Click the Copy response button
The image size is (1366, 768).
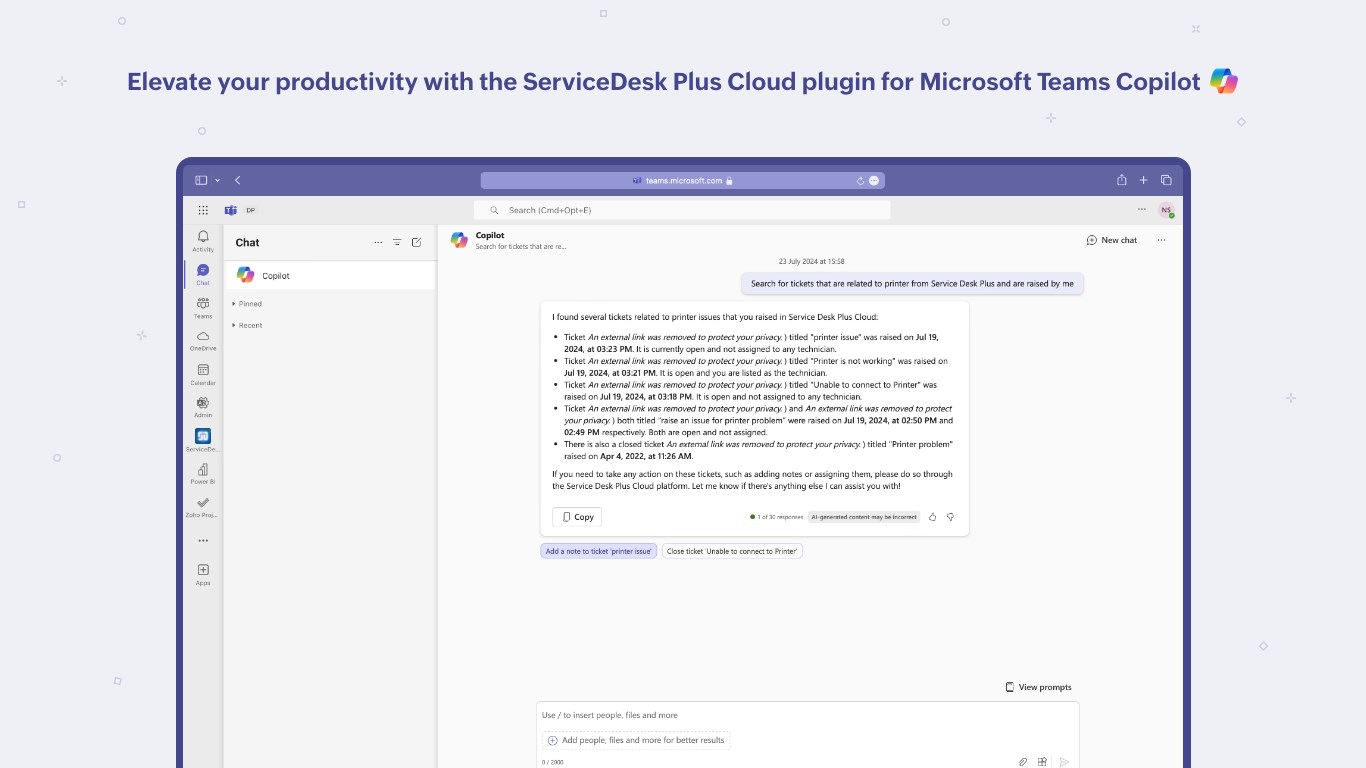point(577,517)
